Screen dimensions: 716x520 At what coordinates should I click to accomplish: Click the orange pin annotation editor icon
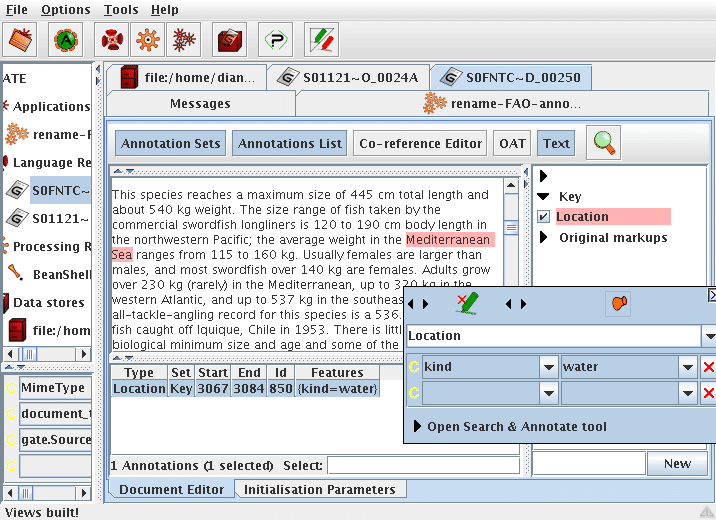618,303
